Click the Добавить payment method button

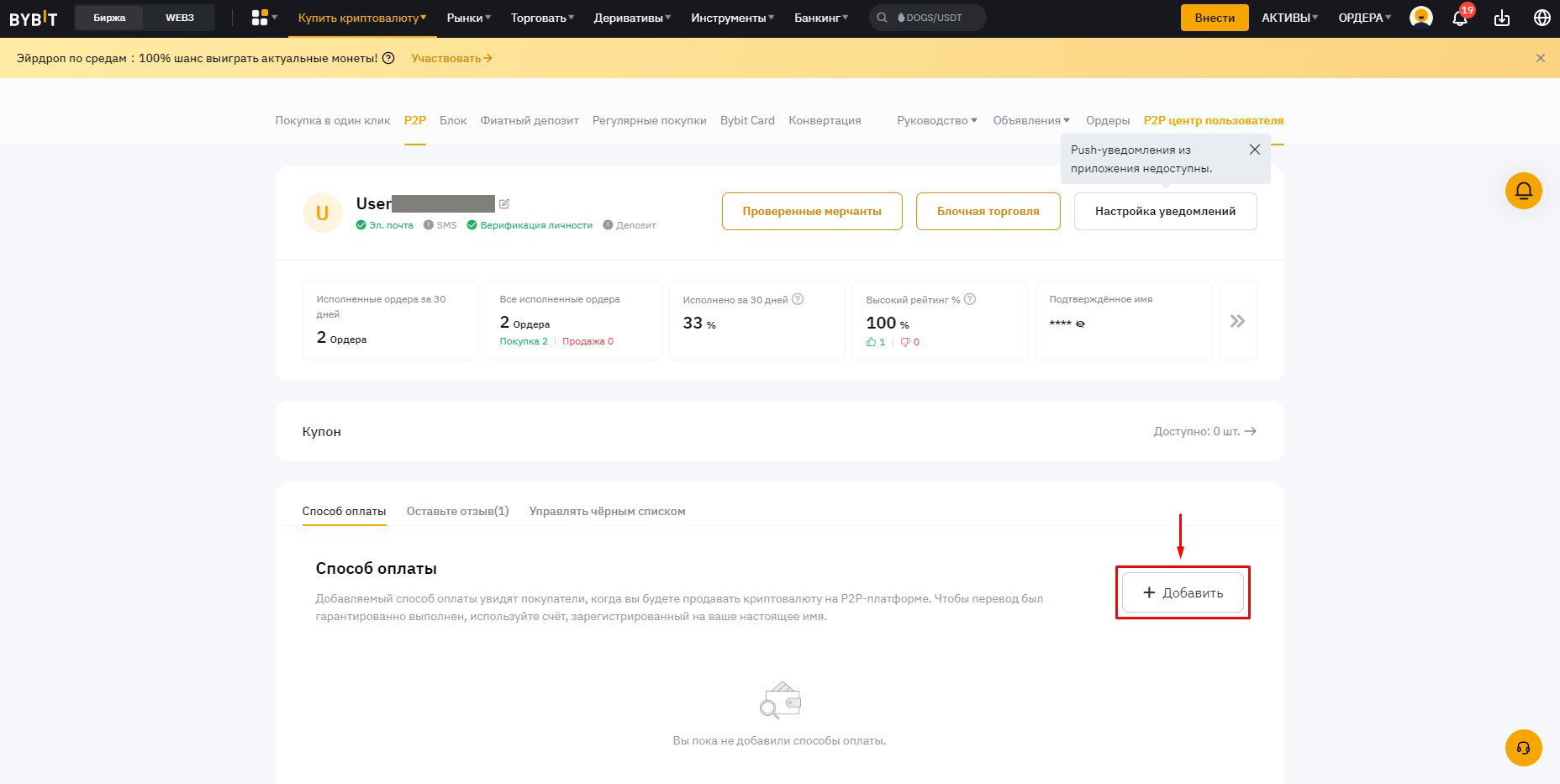tap(1183, 592)
